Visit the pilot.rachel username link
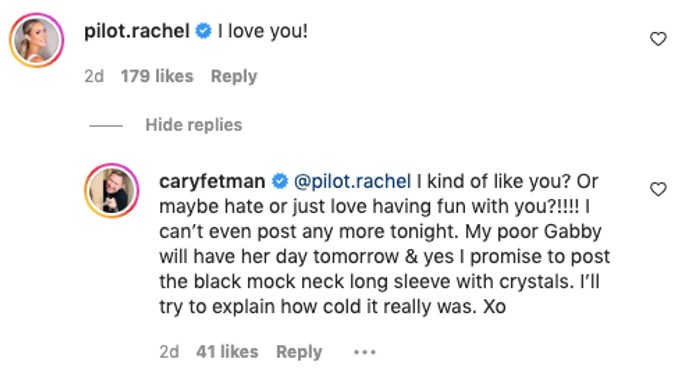Viewport: 680px width, 380px height. point(137,31)
